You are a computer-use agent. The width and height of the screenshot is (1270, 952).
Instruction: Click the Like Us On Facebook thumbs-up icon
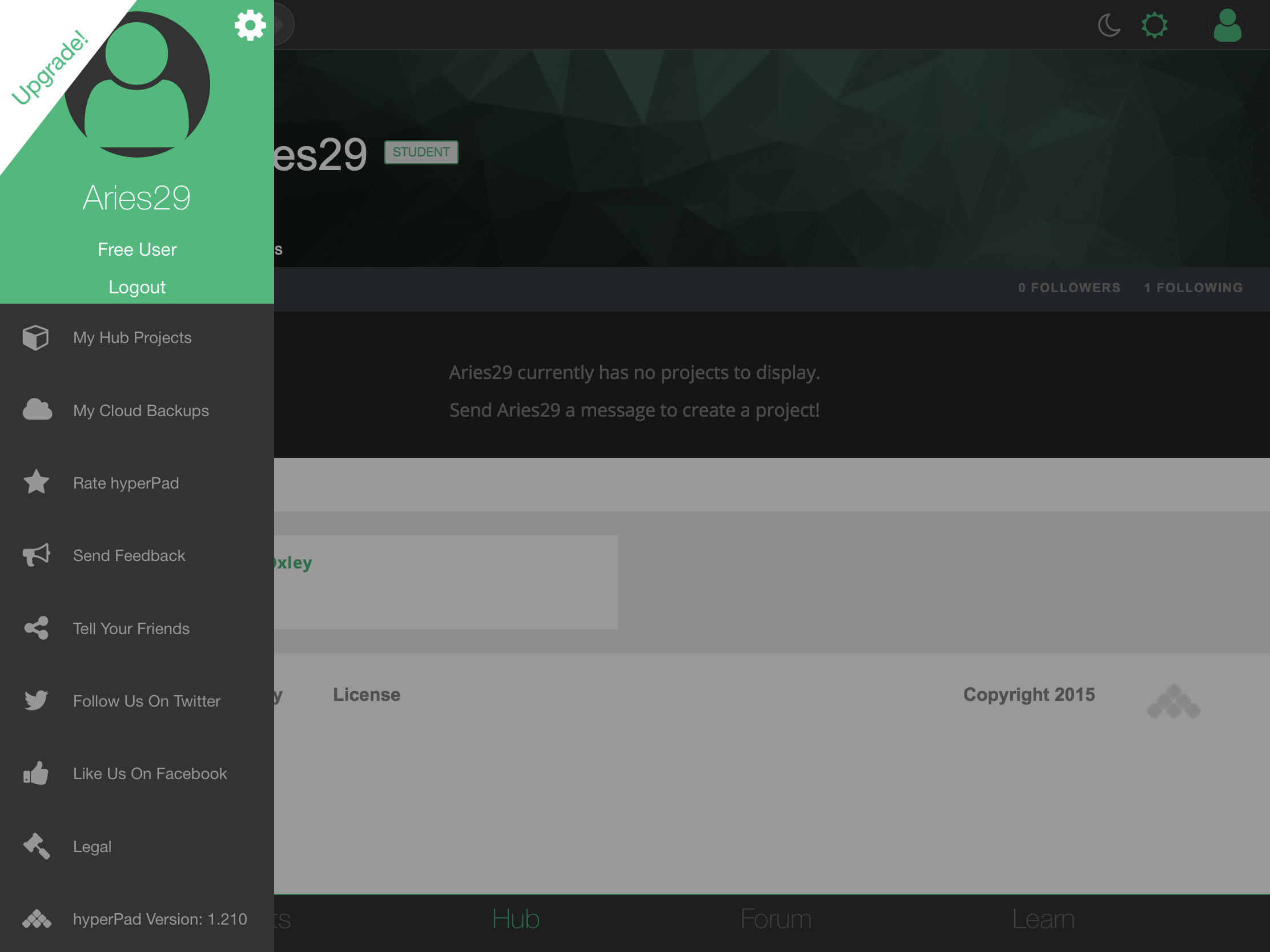36,773
